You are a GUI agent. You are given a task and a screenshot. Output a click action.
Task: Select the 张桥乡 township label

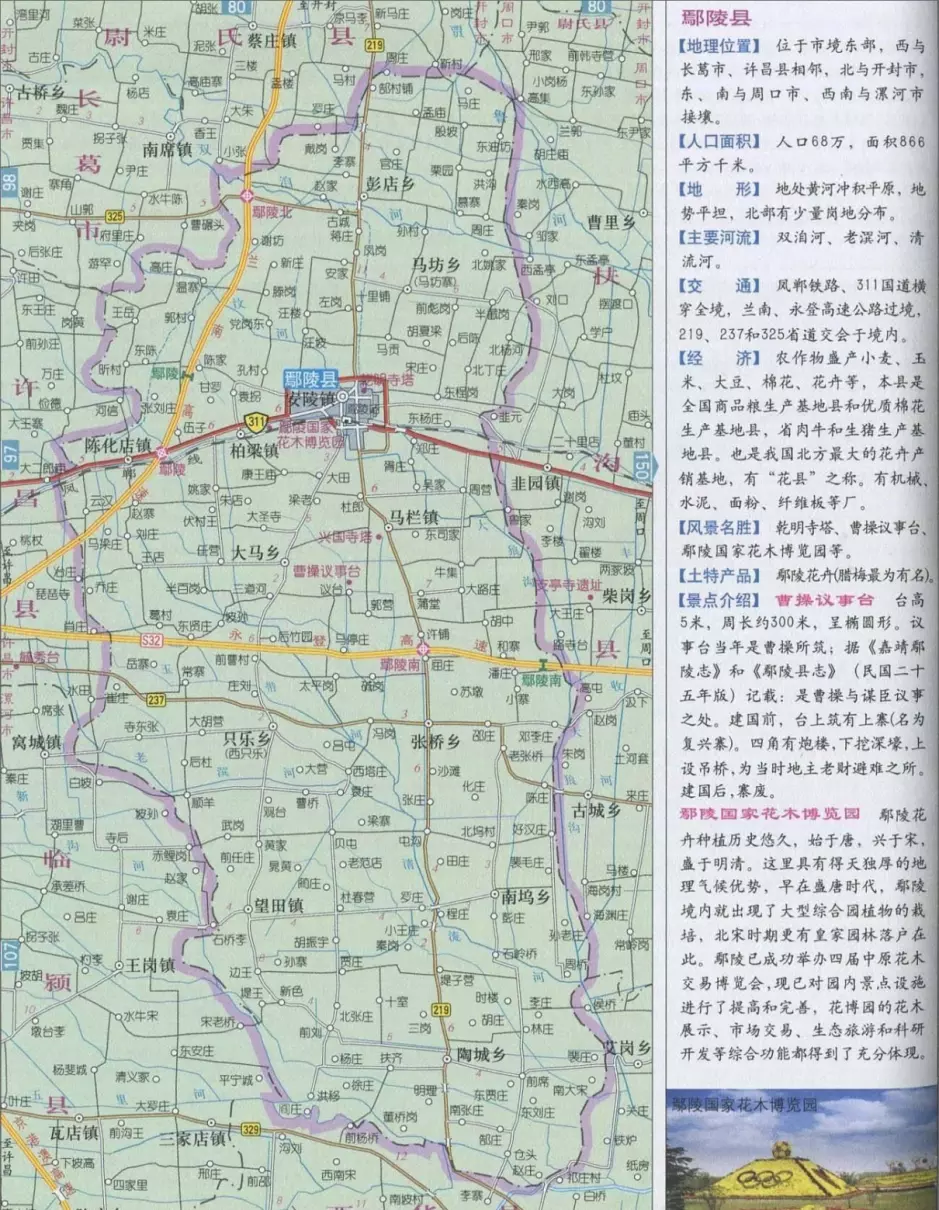434,741
